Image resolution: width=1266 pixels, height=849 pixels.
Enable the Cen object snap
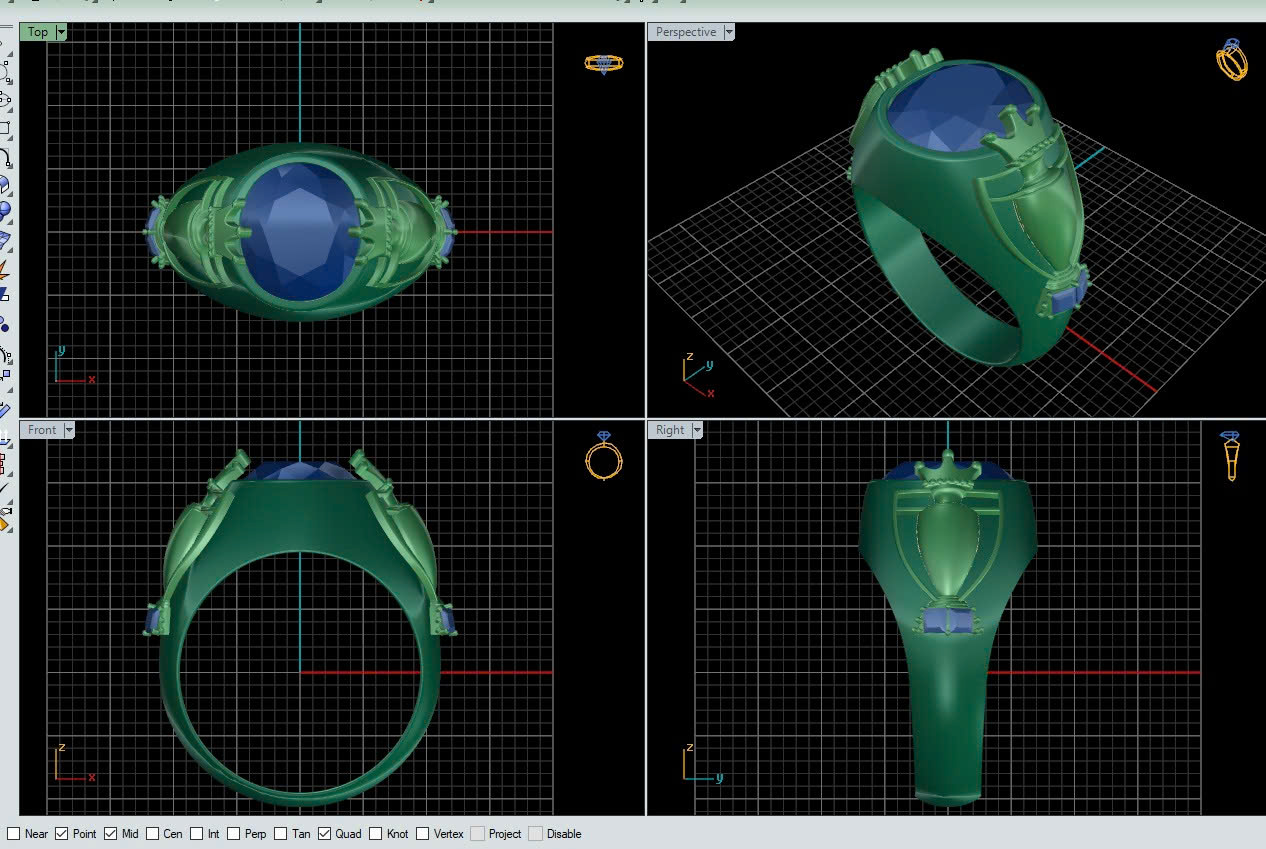click(x=152, y=833)
